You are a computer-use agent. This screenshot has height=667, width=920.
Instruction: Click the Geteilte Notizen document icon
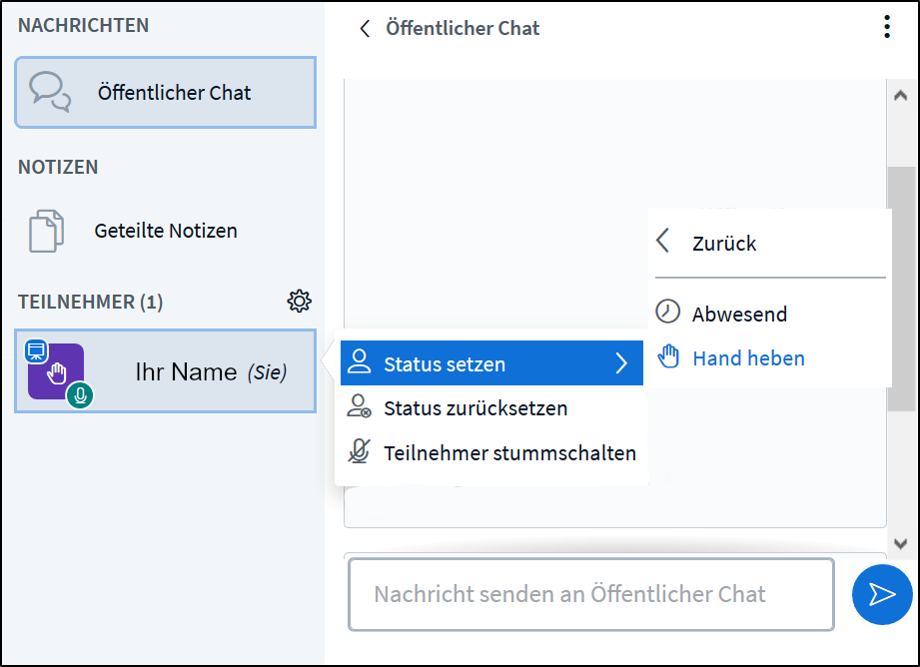46,231
